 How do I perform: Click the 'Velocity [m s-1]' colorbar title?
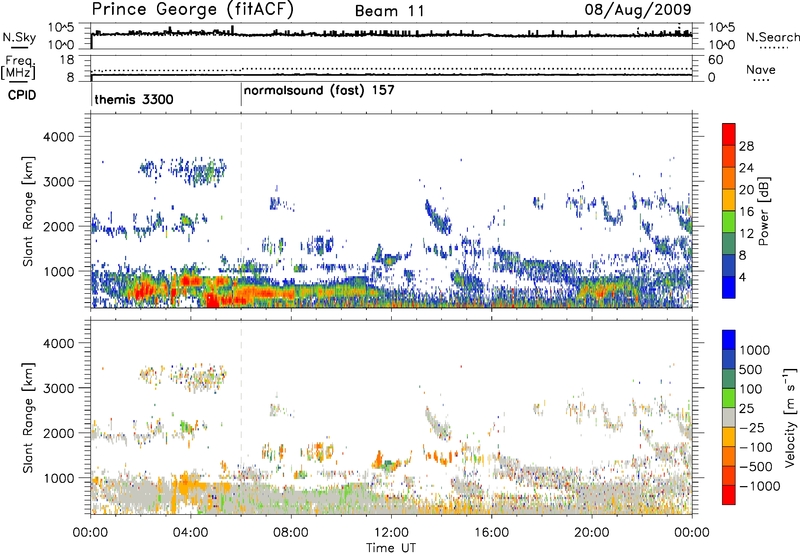click(x=790, y=417)
